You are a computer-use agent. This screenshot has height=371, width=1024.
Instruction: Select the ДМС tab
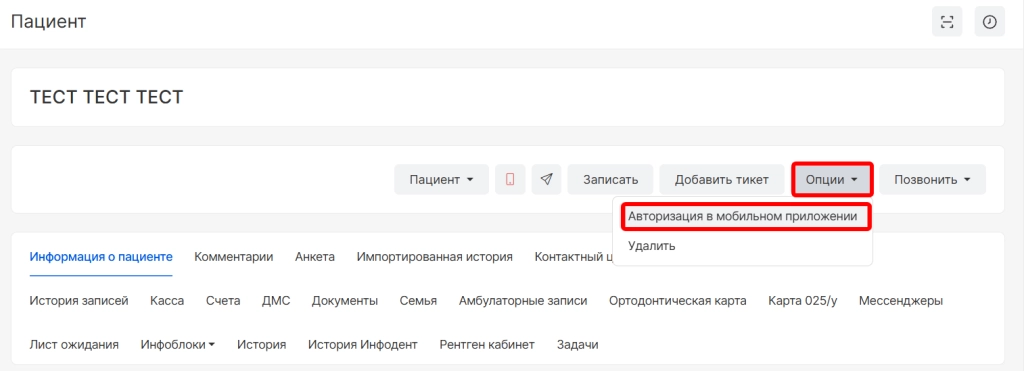[276, 300]
